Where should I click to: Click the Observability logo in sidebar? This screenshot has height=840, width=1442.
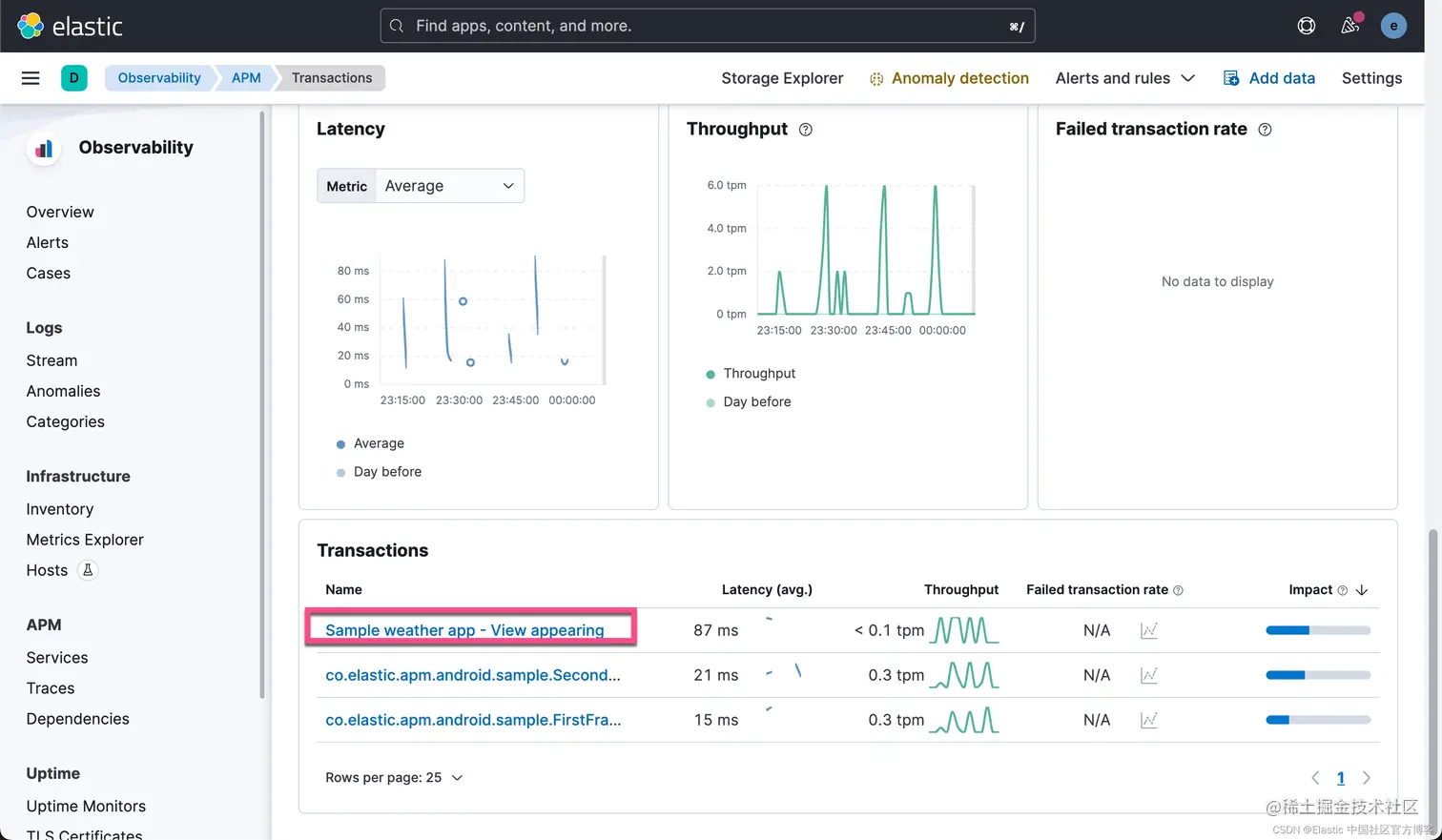click(44, 148)
